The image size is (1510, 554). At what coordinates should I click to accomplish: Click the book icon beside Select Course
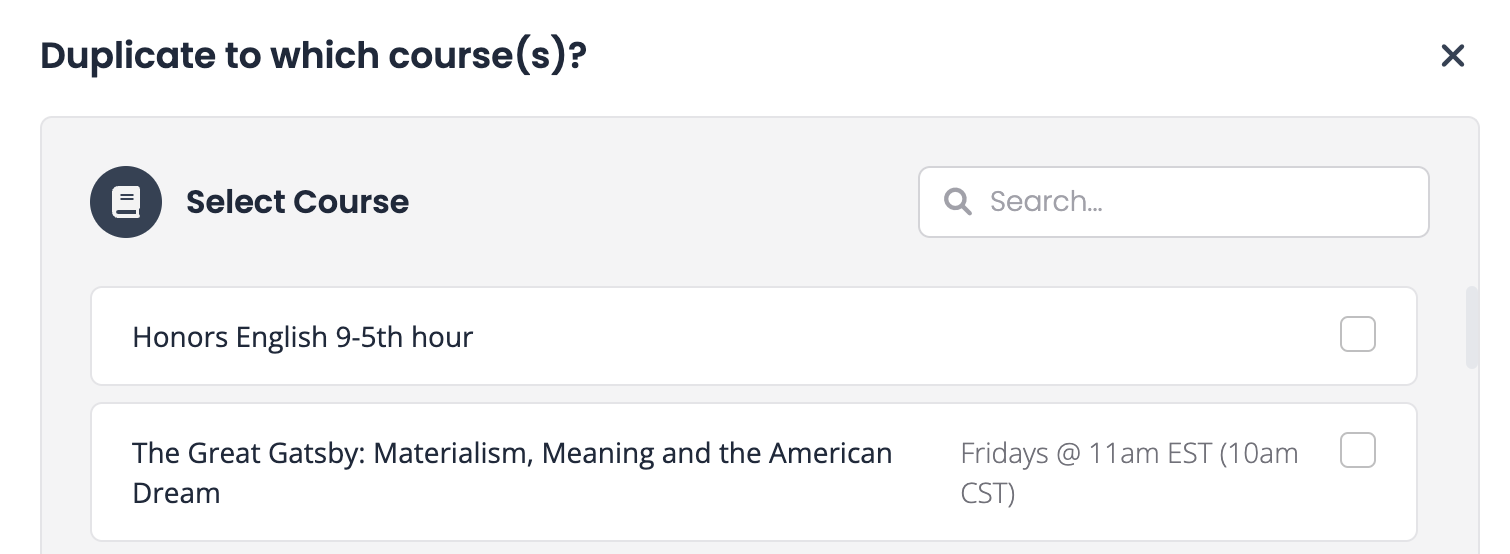point(126,202)
